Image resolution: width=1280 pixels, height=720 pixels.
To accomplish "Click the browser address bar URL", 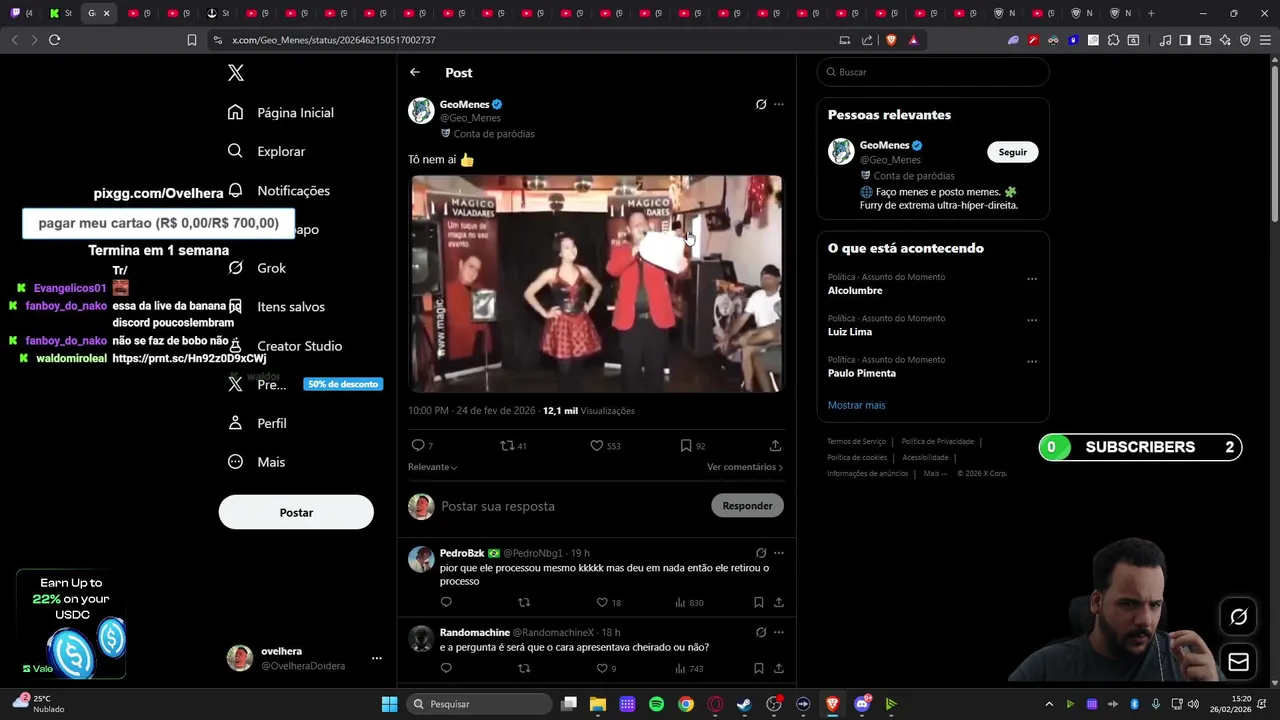I will click(x=334, y=40).
